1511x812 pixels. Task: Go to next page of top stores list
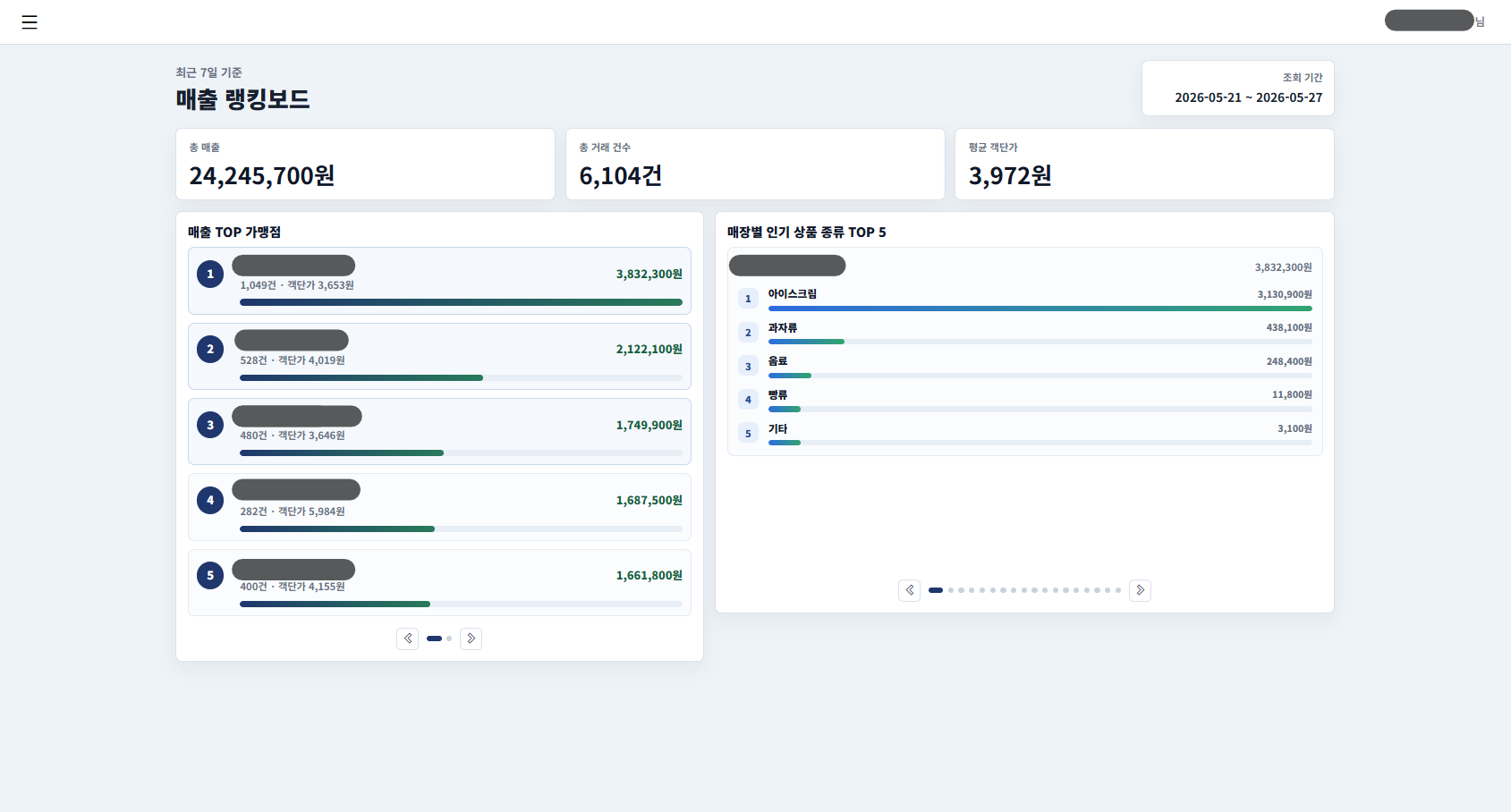[x=471, y=639]
